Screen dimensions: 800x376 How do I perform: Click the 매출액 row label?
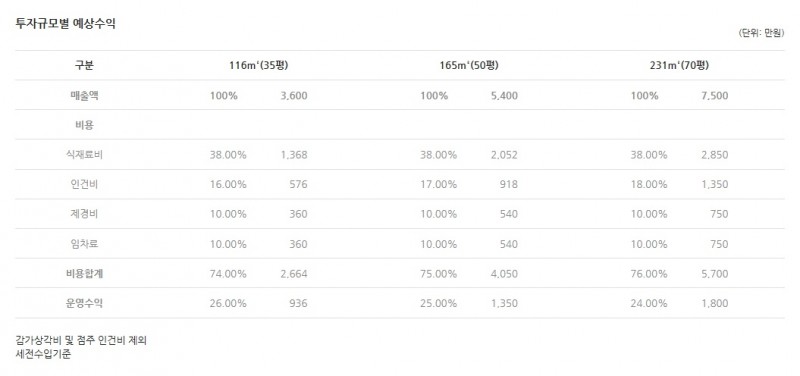[x=84, y=95]
